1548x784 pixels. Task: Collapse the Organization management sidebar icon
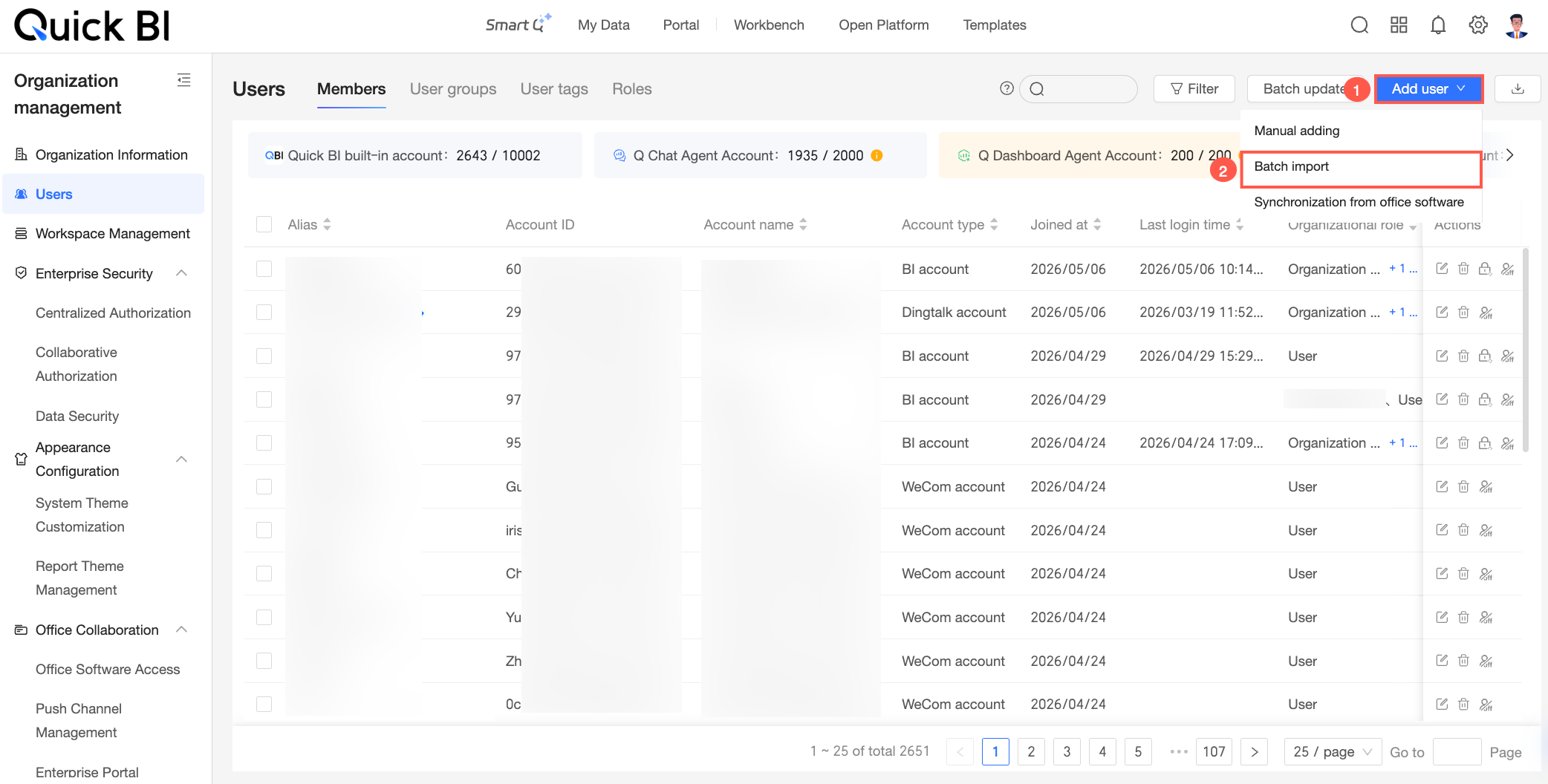click(184, 80)
